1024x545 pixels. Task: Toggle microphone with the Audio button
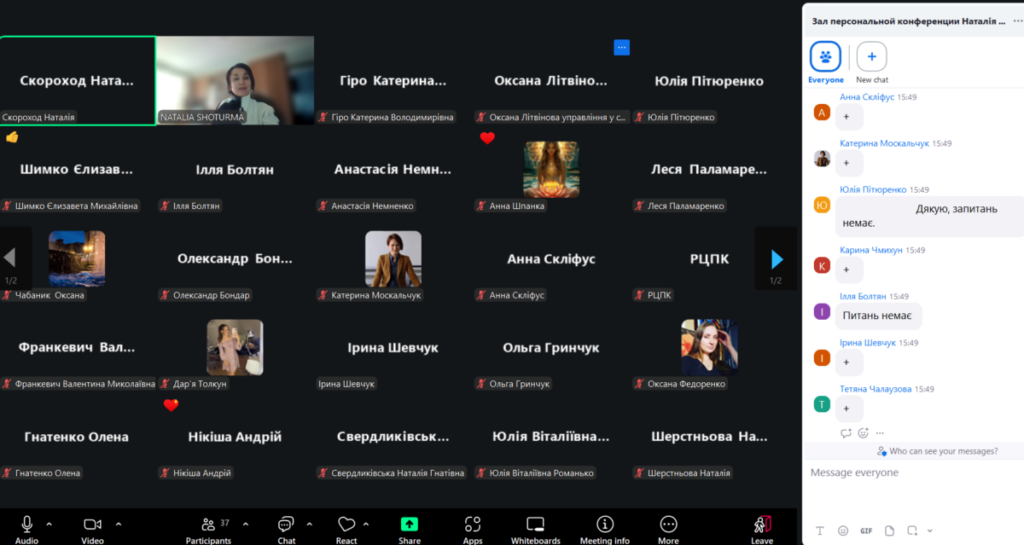pos(27,525)
